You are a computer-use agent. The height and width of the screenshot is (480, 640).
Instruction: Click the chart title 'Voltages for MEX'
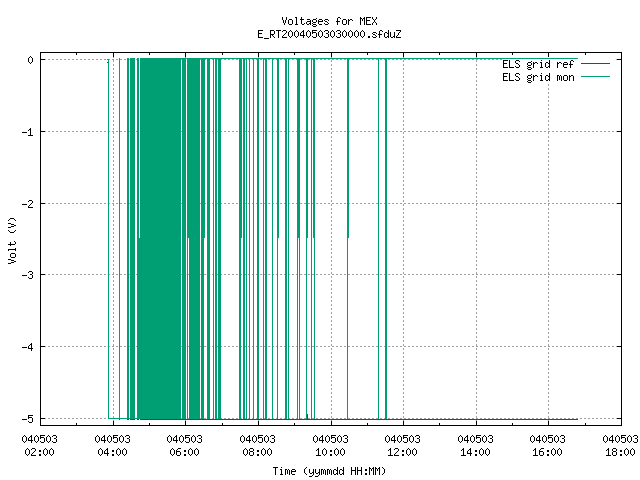329,21
